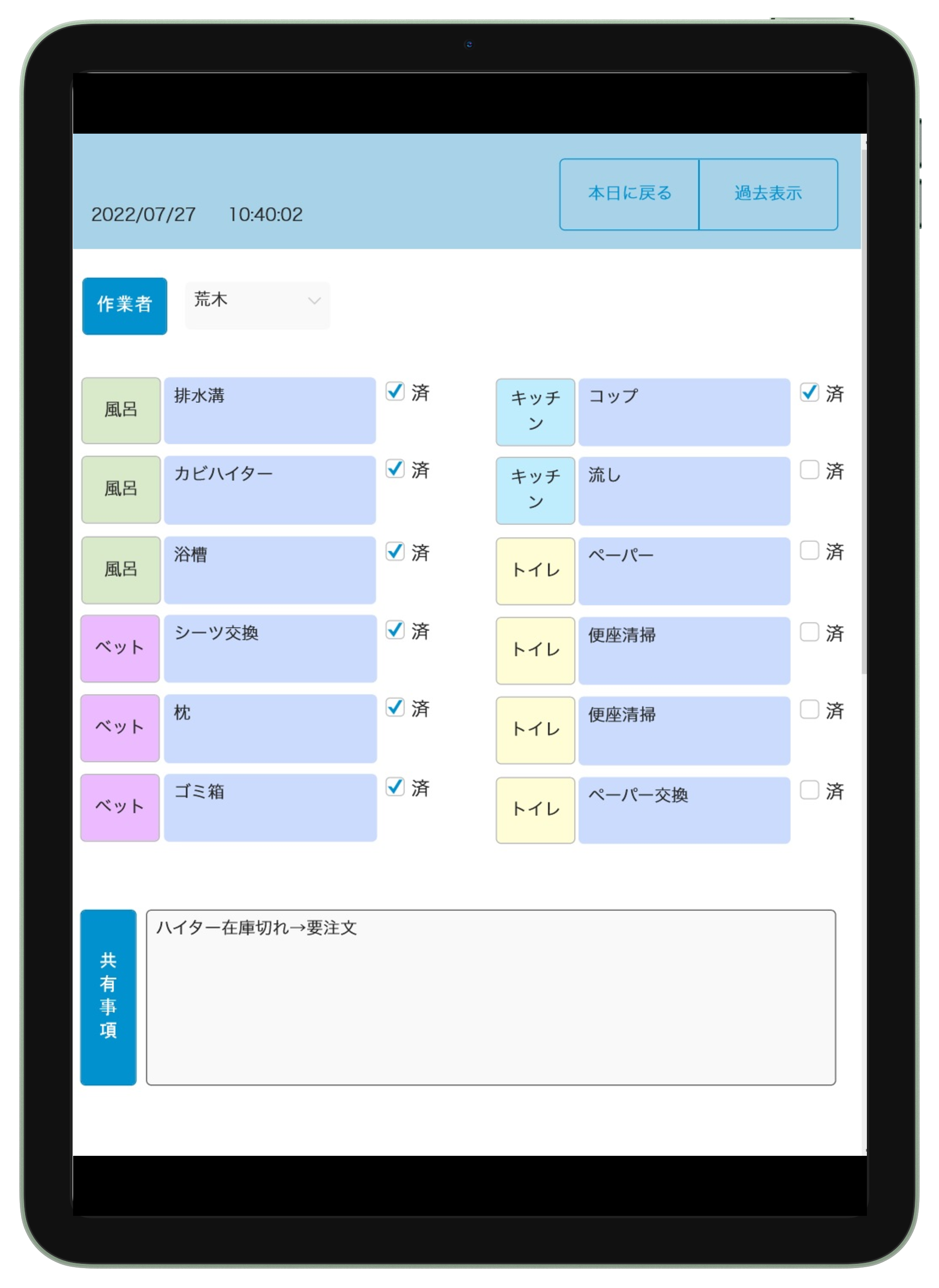
Task: Uncheck the 排水溝 completed checkbox
Action: pos(394,391)
